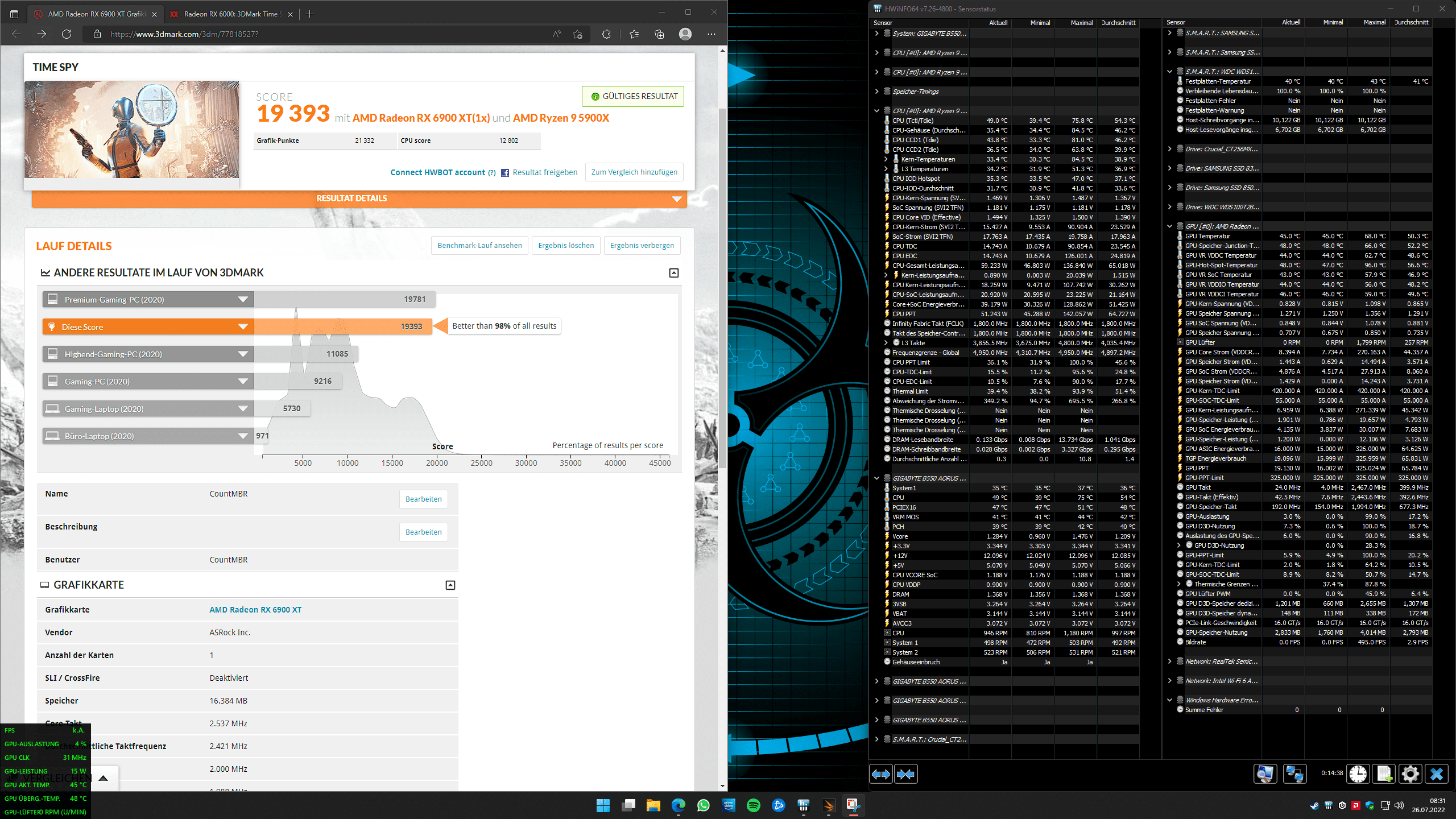Open File Explorer from taskbar
The image size is (1456, 819).
(653, 805)
